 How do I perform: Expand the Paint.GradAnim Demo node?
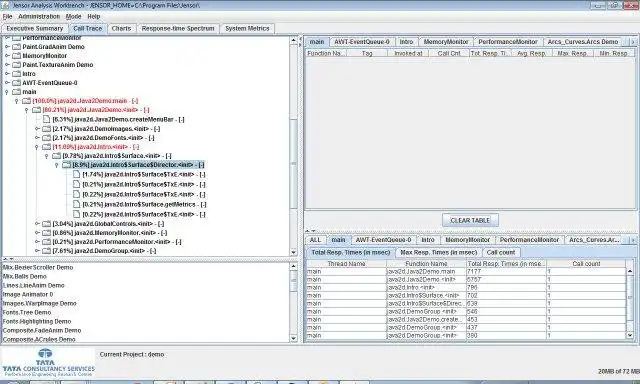pyautogui.click(x=7, y=47)
